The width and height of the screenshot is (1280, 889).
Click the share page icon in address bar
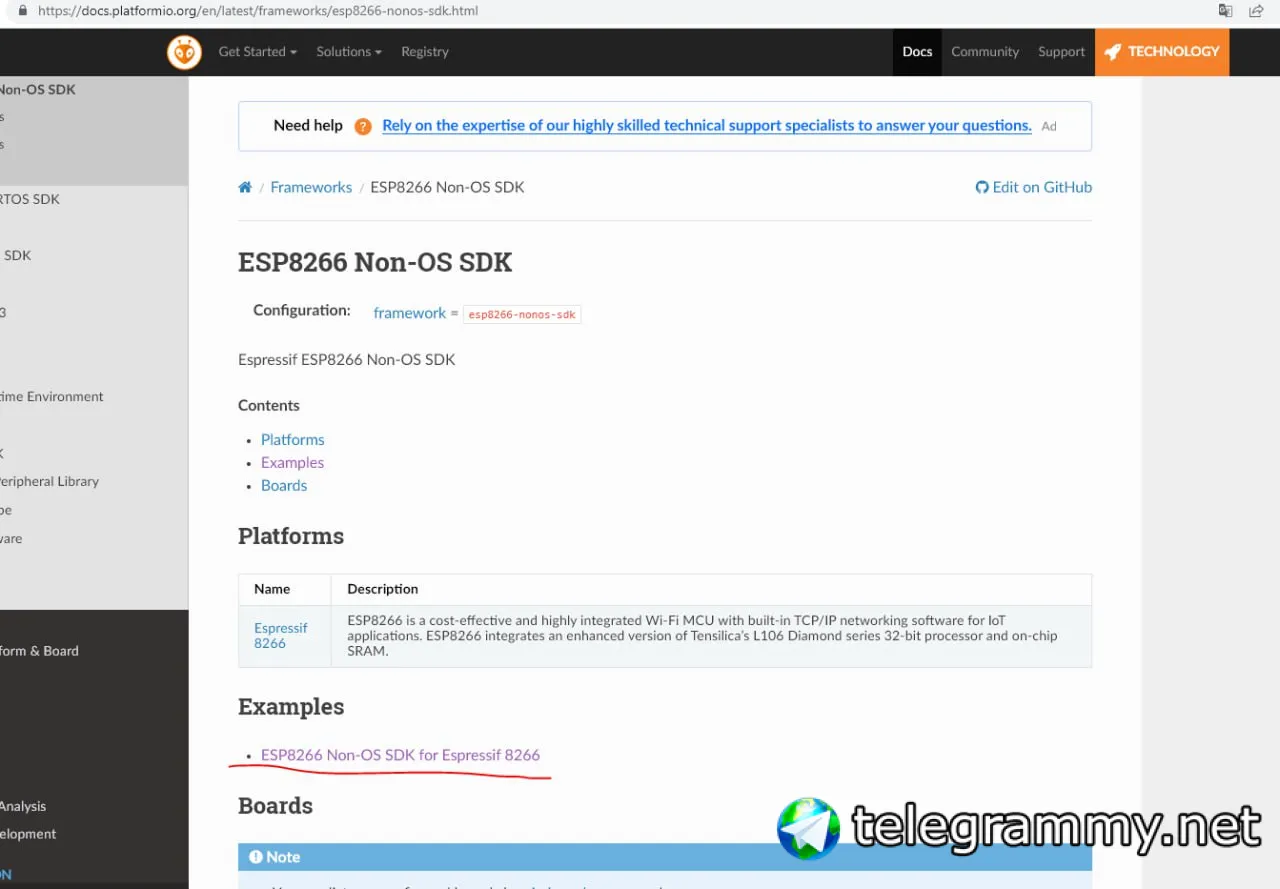coord(1257,11)
